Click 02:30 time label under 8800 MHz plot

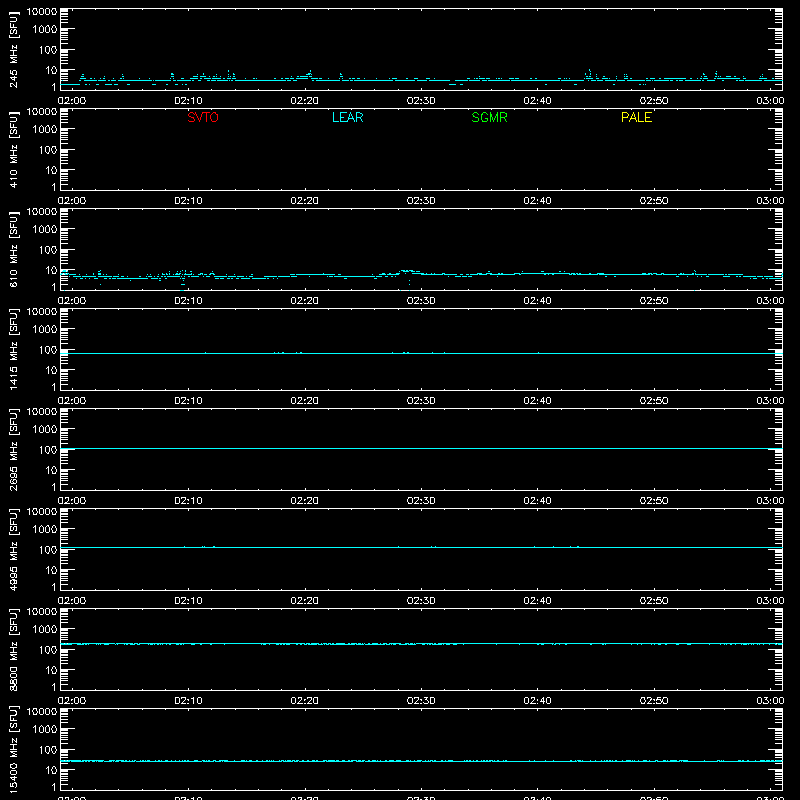click(x=421, y=701)
